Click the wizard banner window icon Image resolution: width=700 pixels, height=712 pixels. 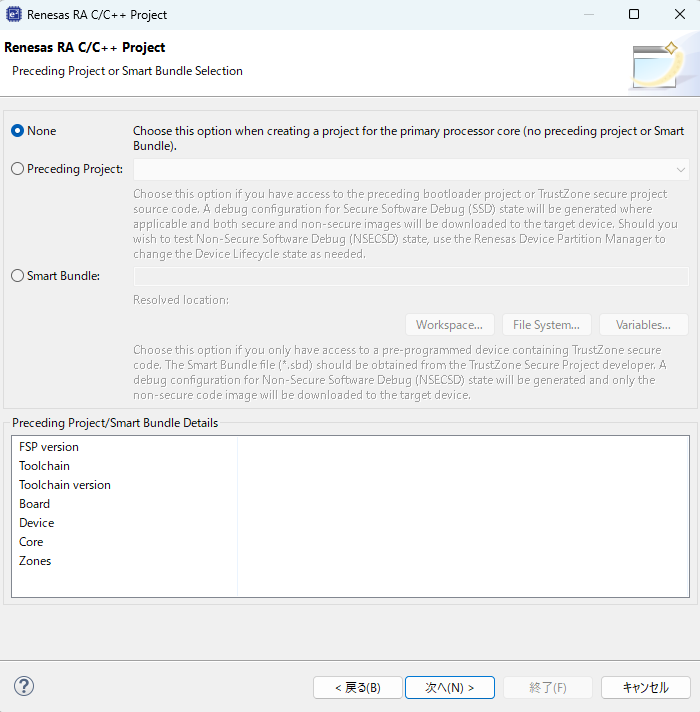pos(656,64)
